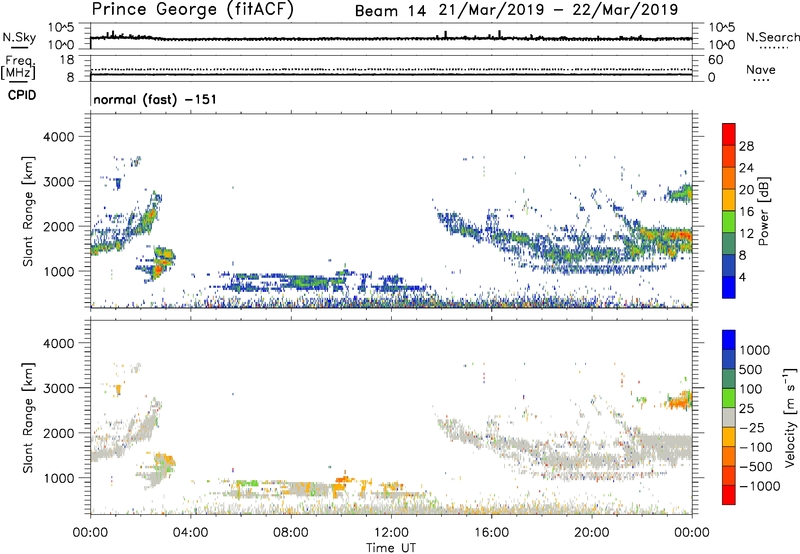Click "Slant Range [km]" label of velocity panel
Screen dimensions: 800x554
tap(28, 417)
